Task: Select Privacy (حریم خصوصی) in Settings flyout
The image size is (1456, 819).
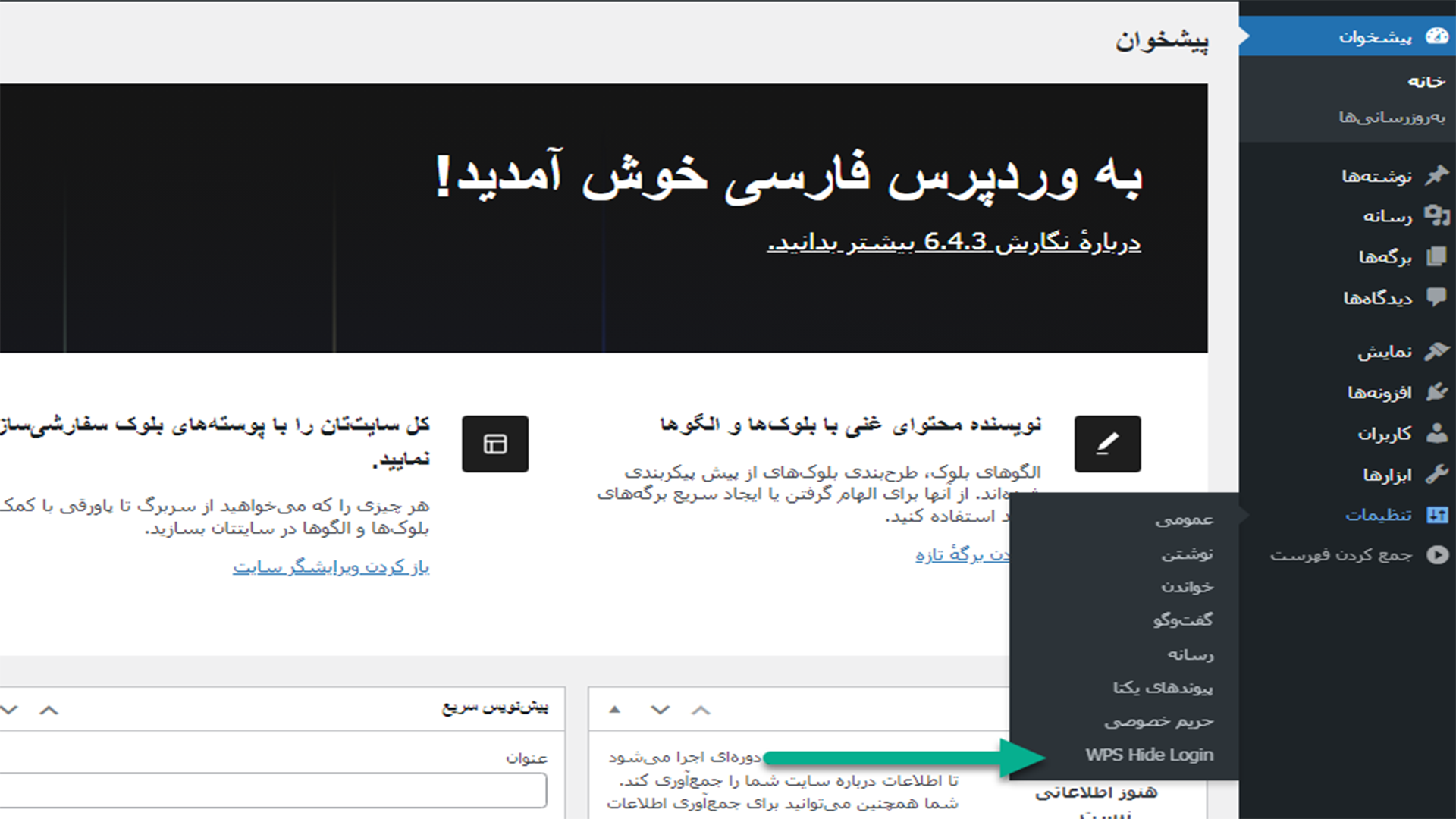Action: coord(1159,720)
